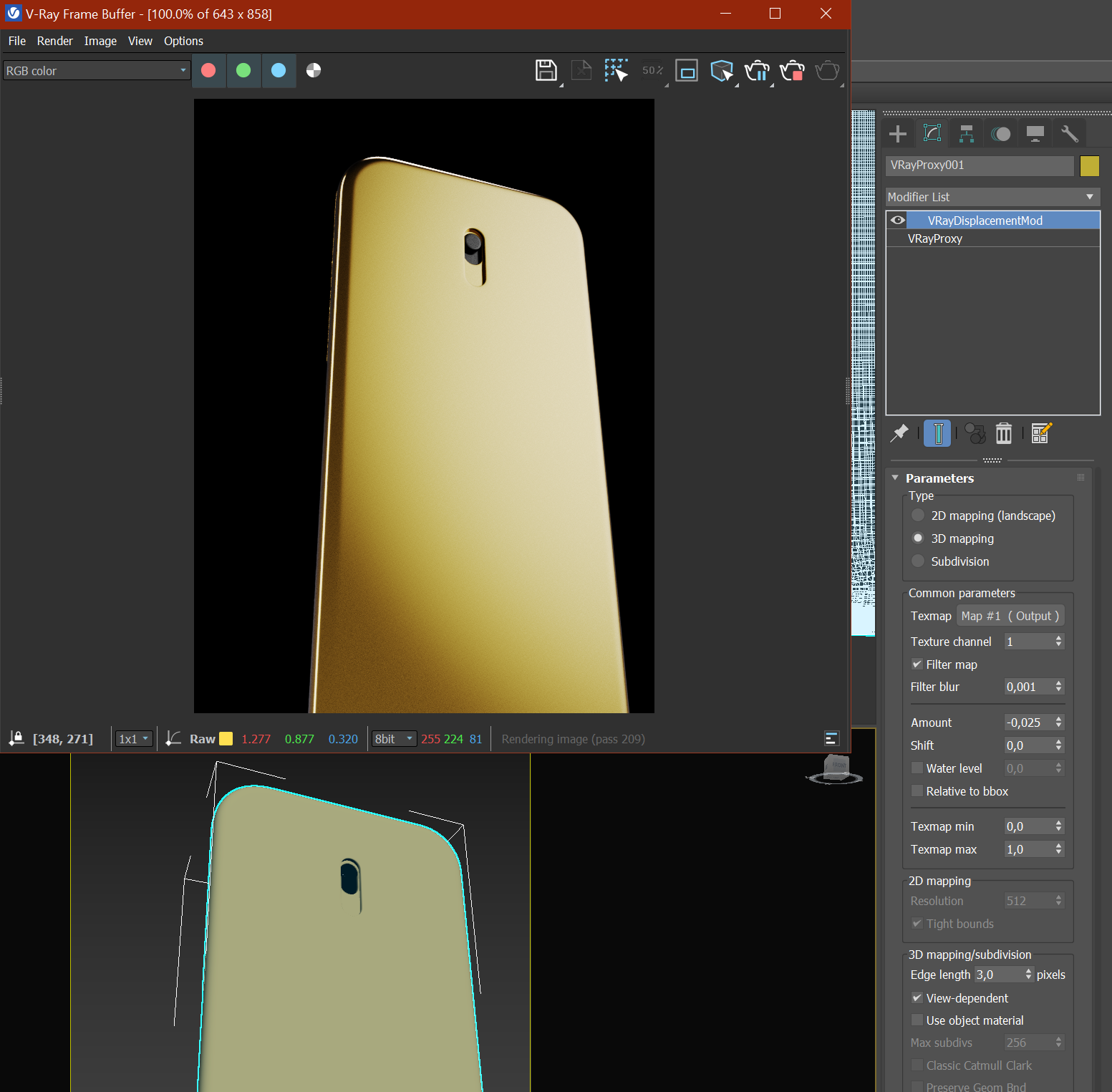Click the object color swatch

pyautogui.click(x=1090, y=165)
